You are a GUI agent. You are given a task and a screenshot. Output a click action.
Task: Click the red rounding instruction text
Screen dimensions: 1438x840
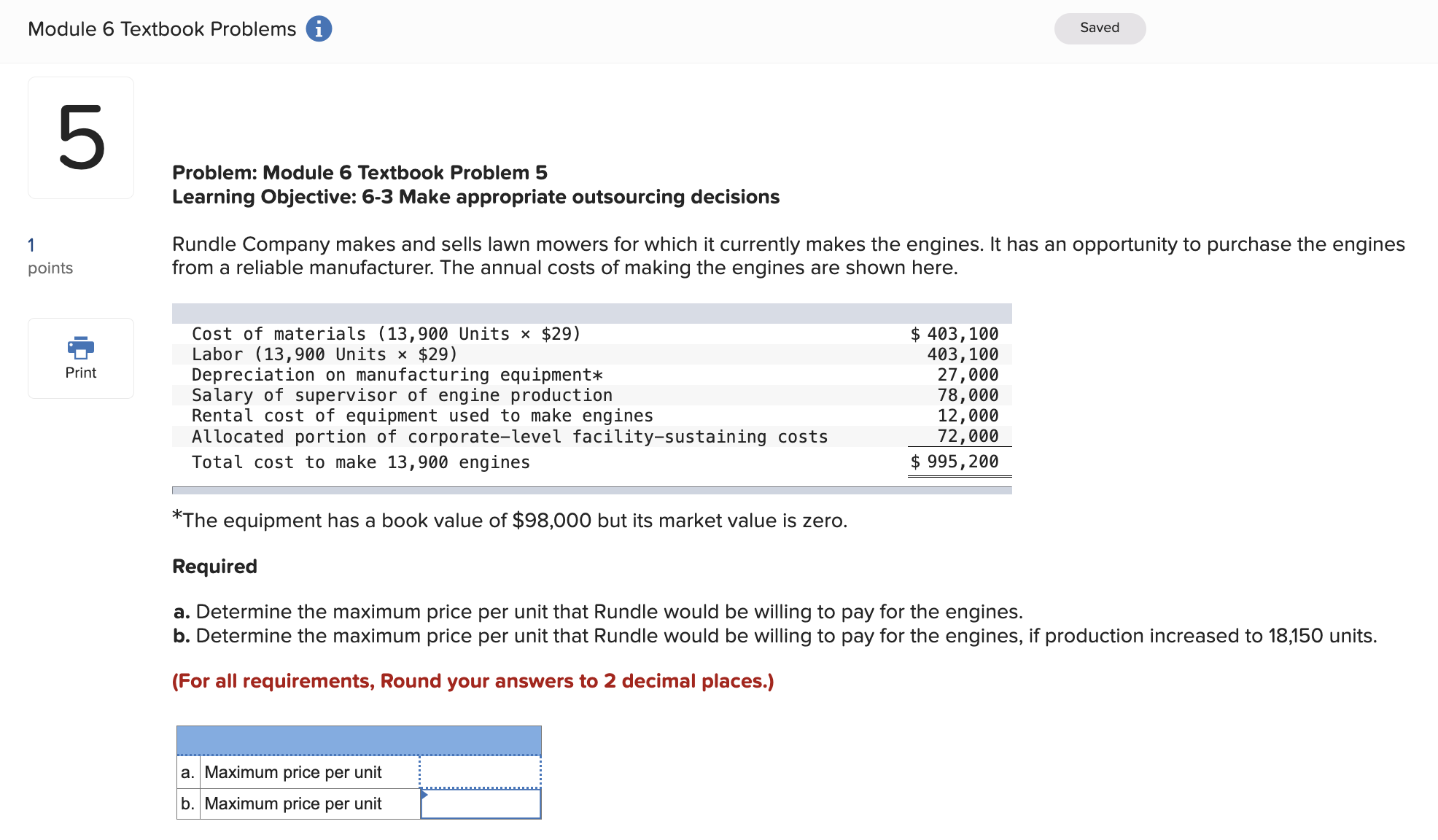[x=473, y=681]
